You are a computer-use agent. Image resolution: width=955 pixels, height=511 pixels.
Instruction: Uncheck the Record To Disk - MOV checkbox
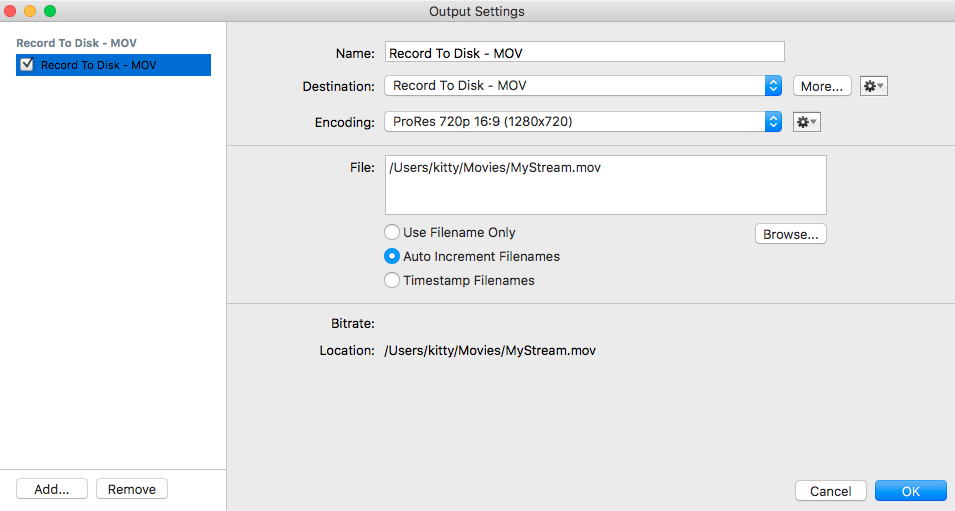27,64
